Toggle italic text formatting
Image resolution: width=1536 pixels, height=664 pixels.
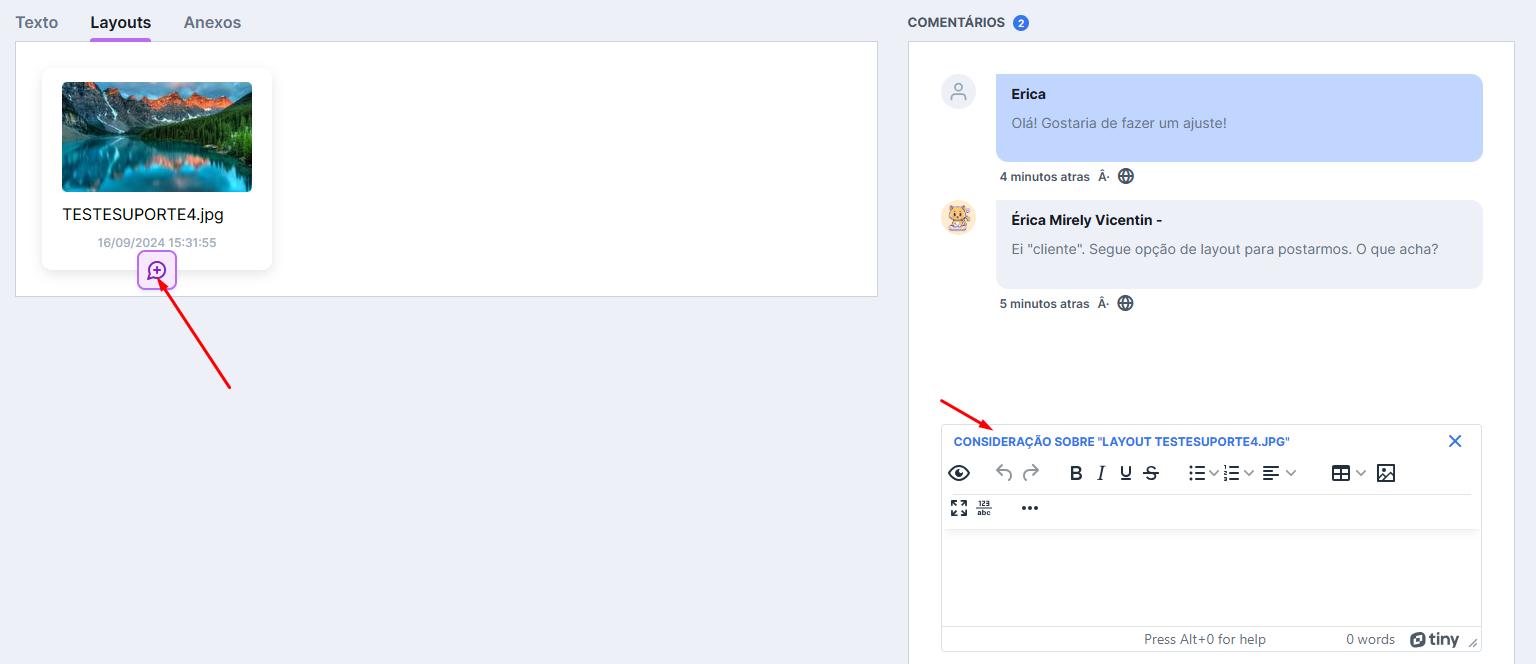(x=1101, y=473)
